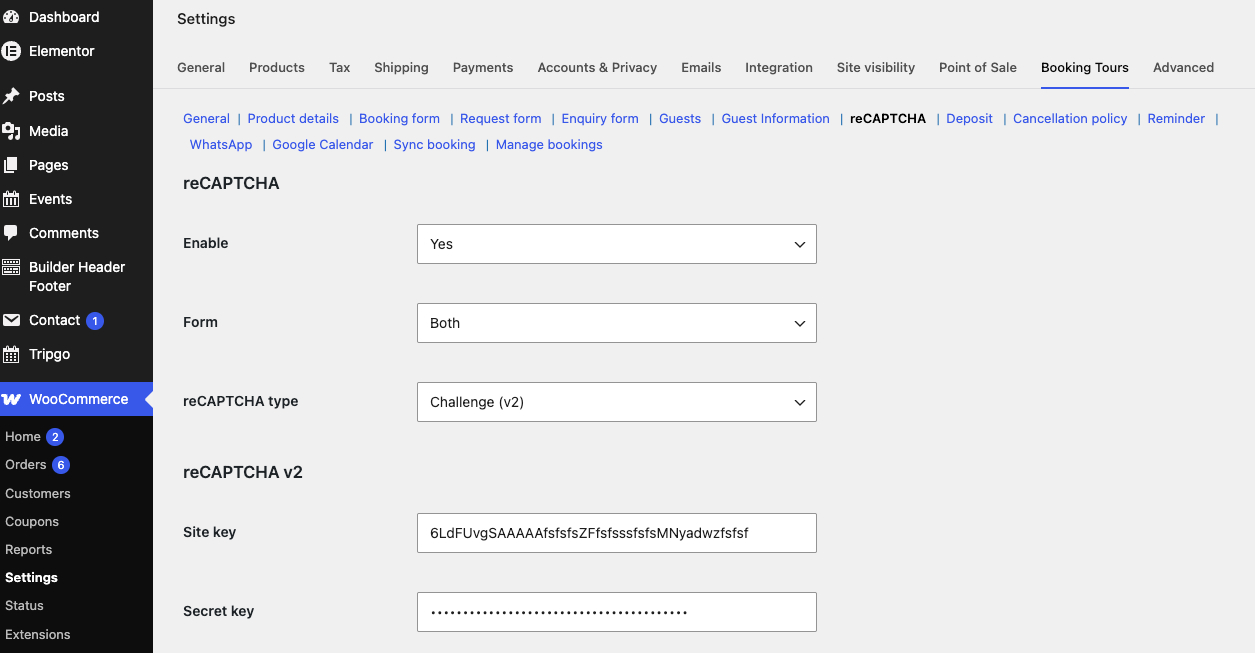The width and height of the screenshot is (1255, 653).
Task: Open the Enable dropdown set to Yes
Action: tap(616, 244)
